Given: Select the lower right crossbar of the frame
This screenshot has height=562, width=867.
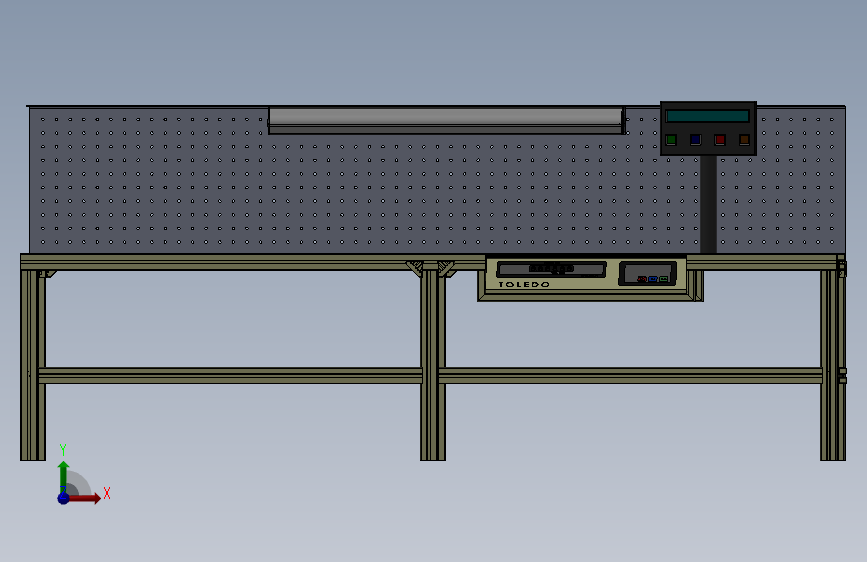Looking at the screenshot, I should coord(630,376).
